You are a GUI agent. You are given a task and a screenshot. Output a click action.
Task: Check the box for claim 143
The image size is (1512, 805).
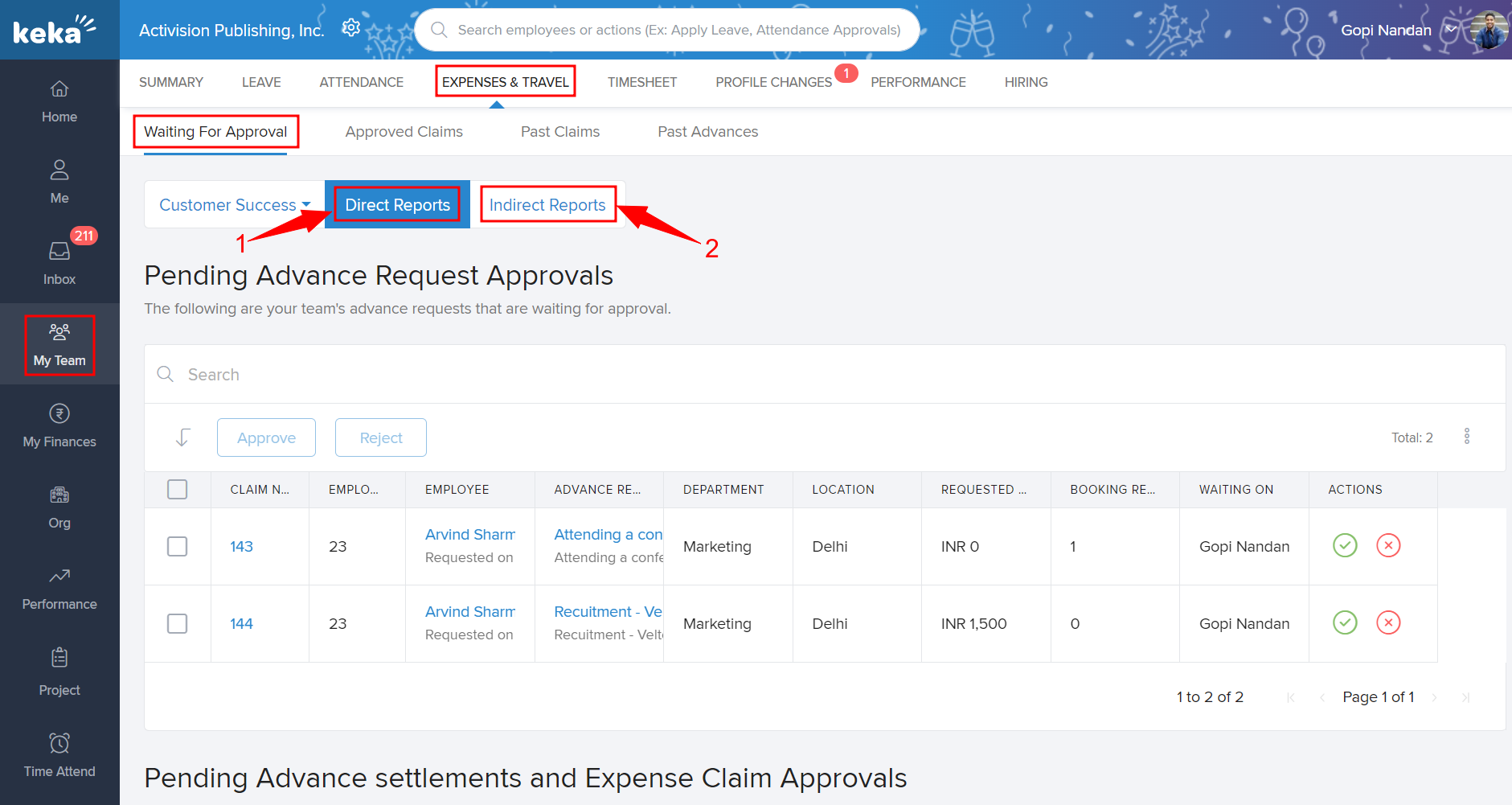(178, 546)
